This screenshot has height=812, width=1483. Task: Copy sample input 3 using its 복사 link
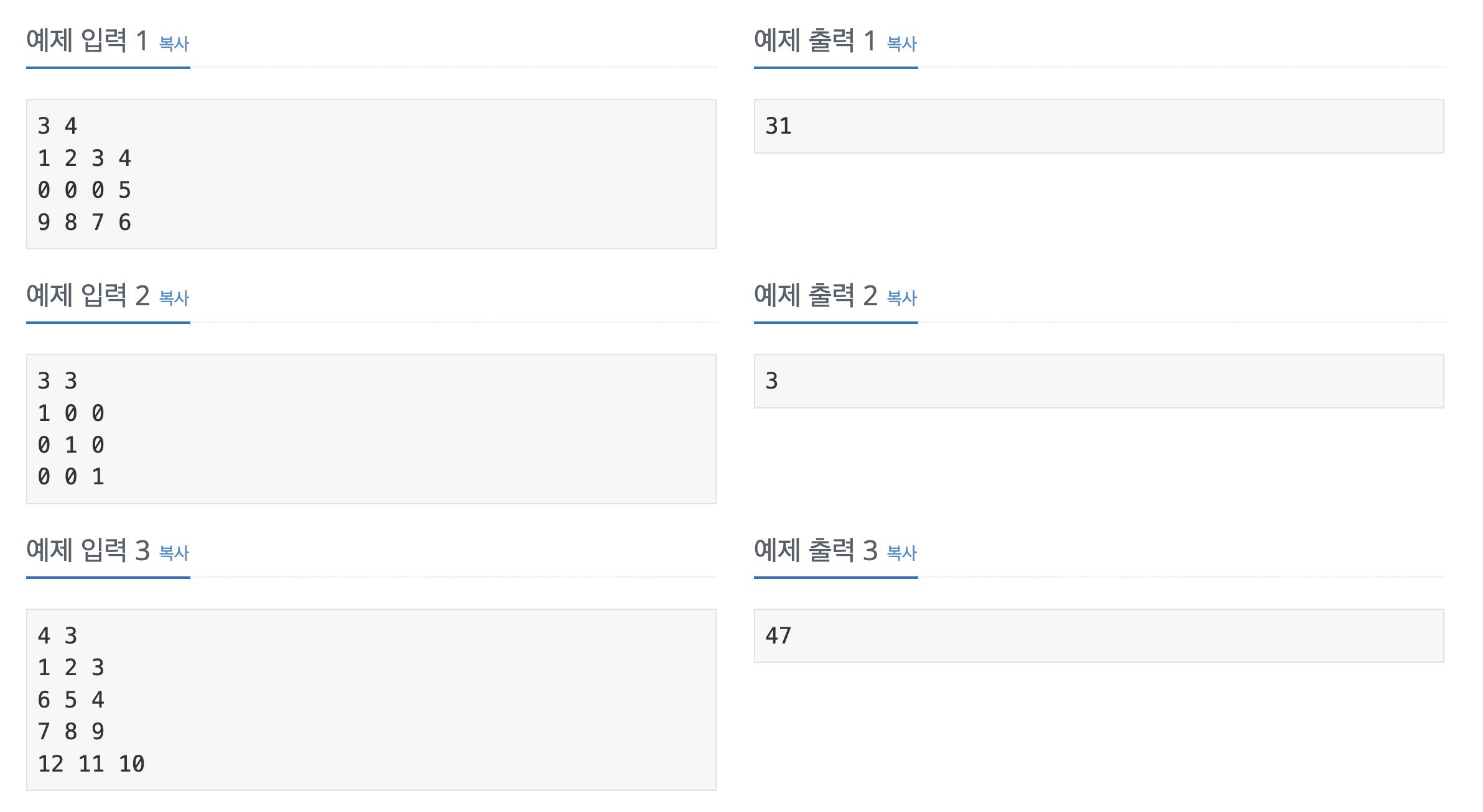coord(175,552)
